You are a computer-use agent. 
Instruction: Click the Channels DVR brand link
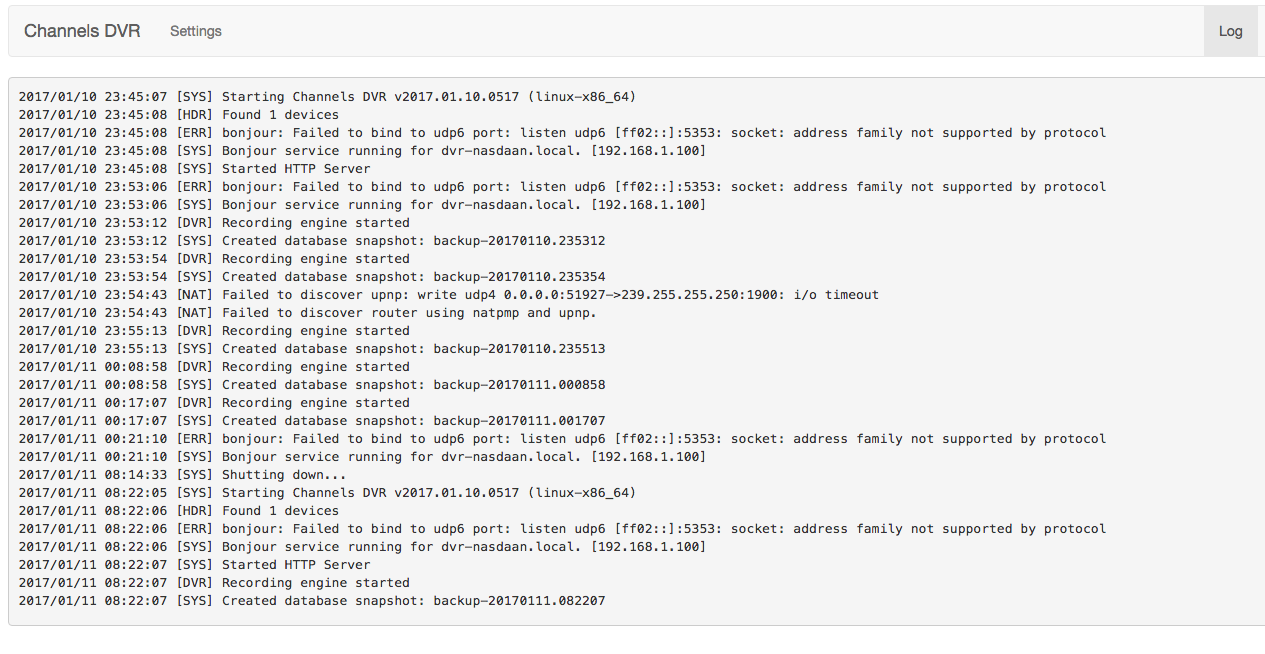(x=82, y=31)
